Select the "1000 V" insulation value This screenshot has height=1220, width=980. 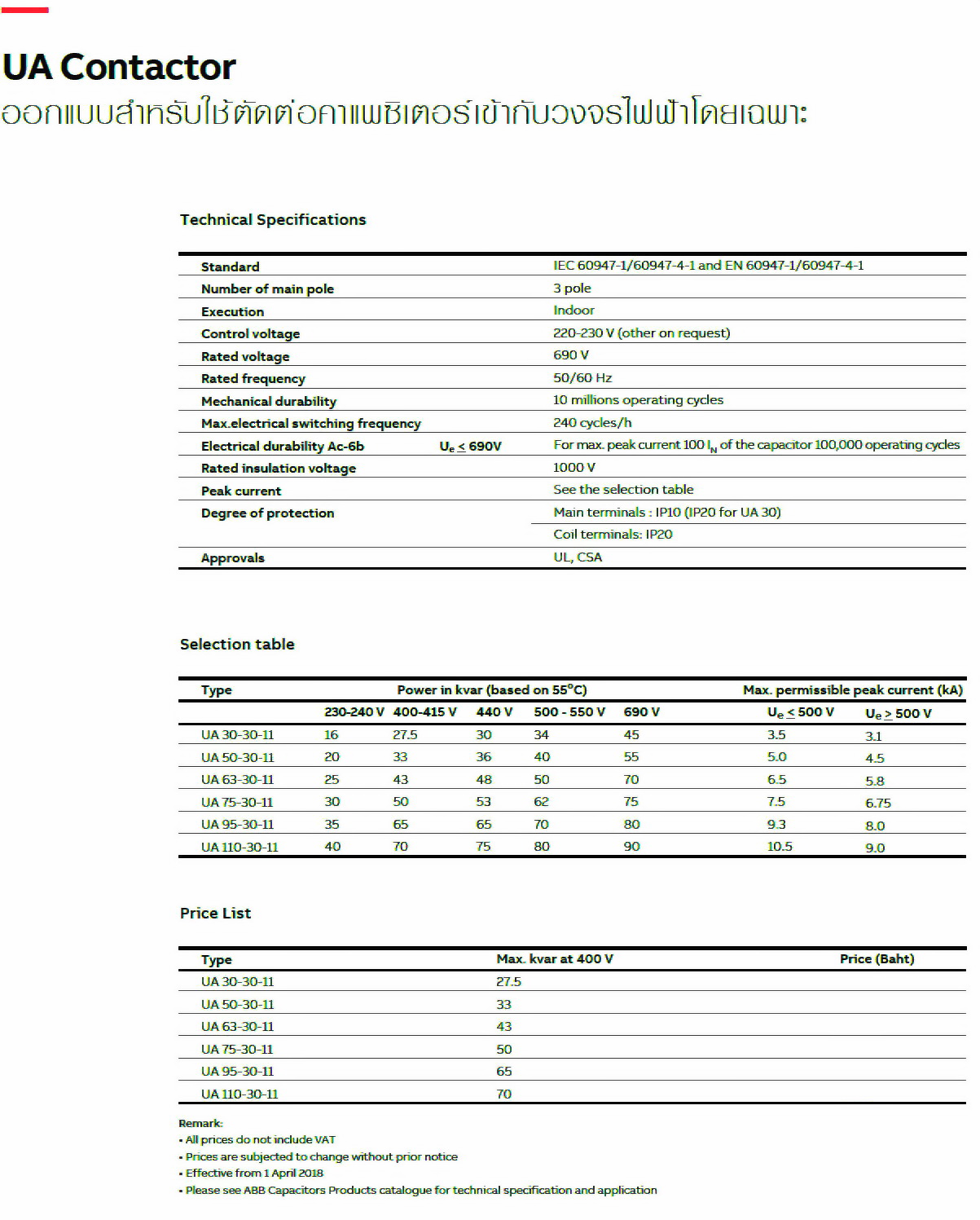click(574, 467)
